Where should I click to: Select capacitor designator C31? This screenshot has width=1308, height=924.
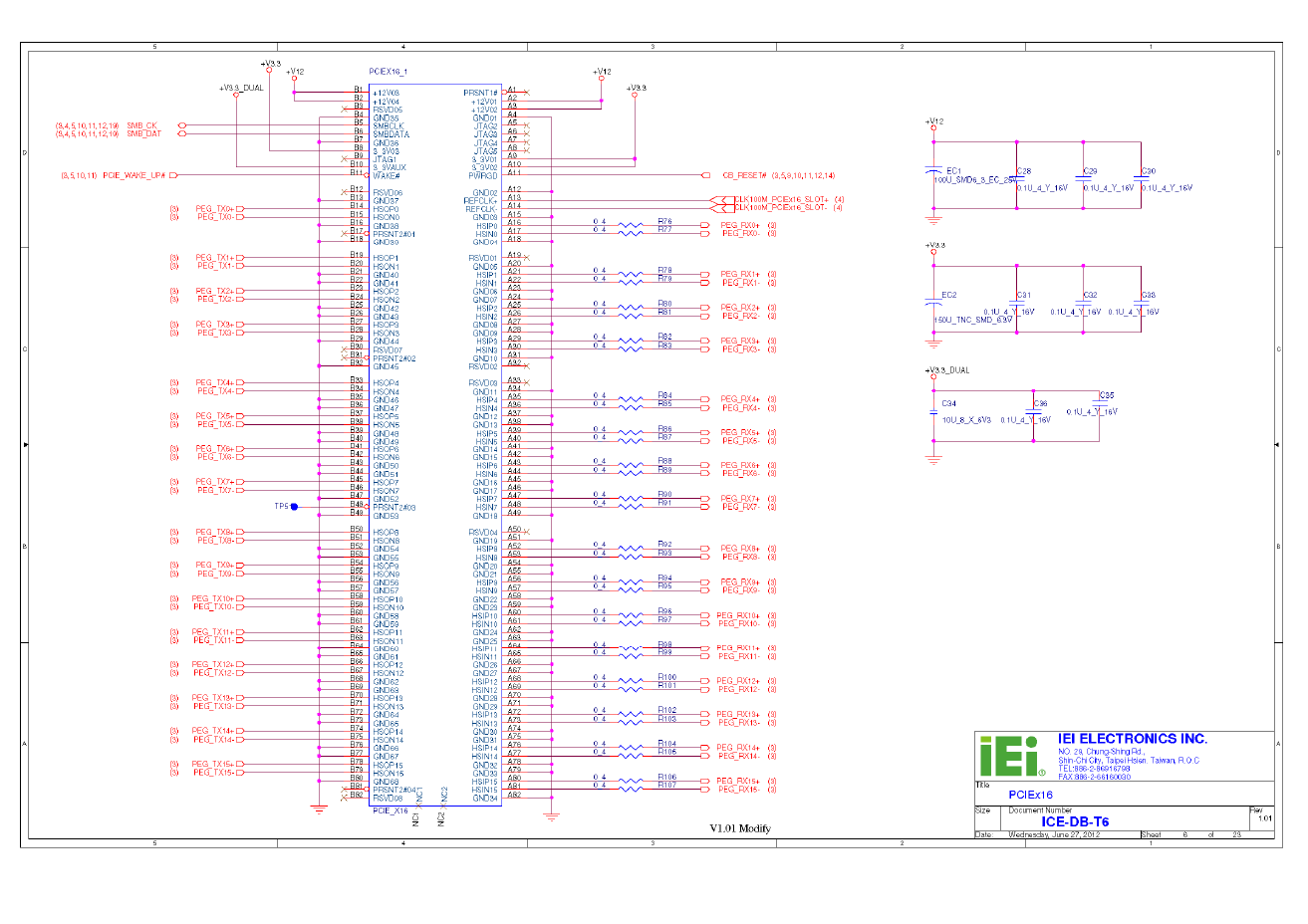pos(1024,295)
